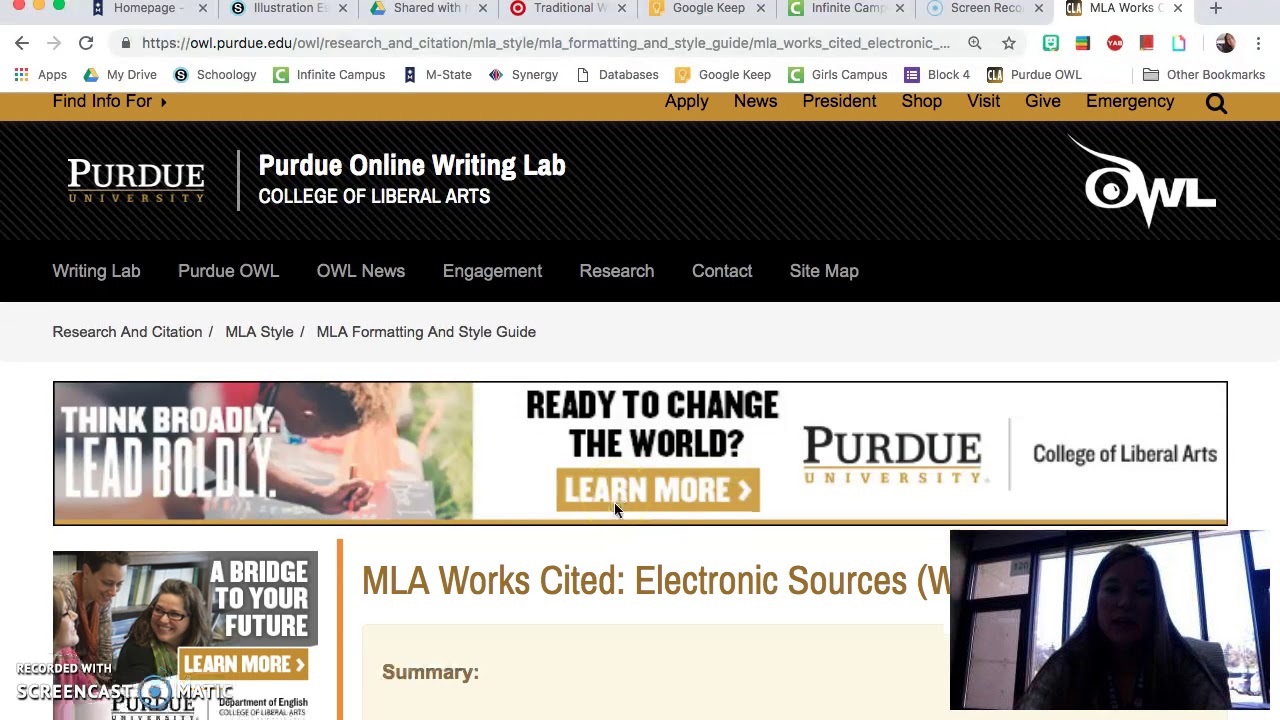This screenshot has height=720, width=1280.
Task: Go back to the previous page
Action: tap(22, 43)
